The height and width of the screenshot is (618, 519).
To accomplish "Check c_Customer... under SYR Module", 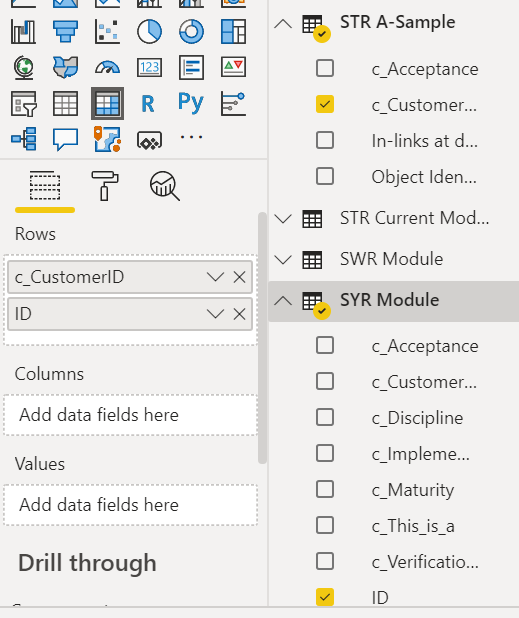I will point(325,381).
